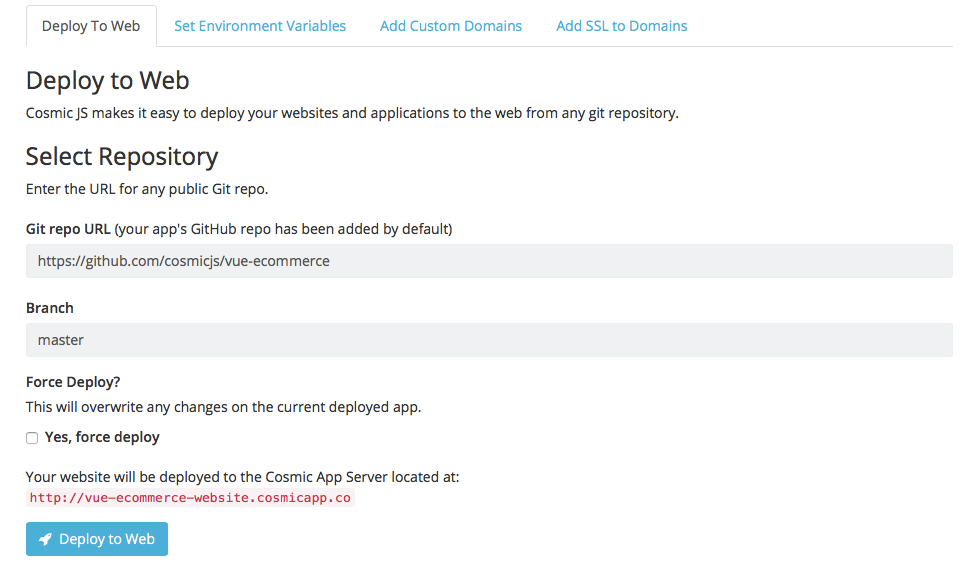Click the vue-ecommerce-website.cosmicapp.co URL
Screen dimensions: 979x569
tap(190, 497)
